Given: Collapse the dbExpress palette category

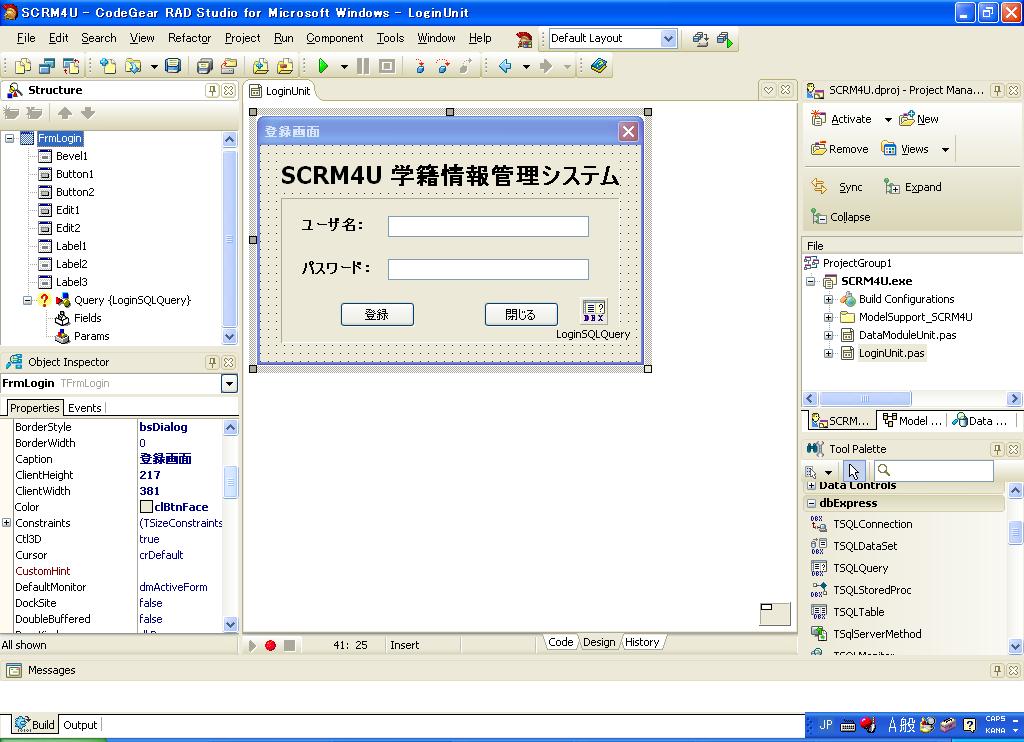Looking at the screenshot, I should (x=811, y=503).
